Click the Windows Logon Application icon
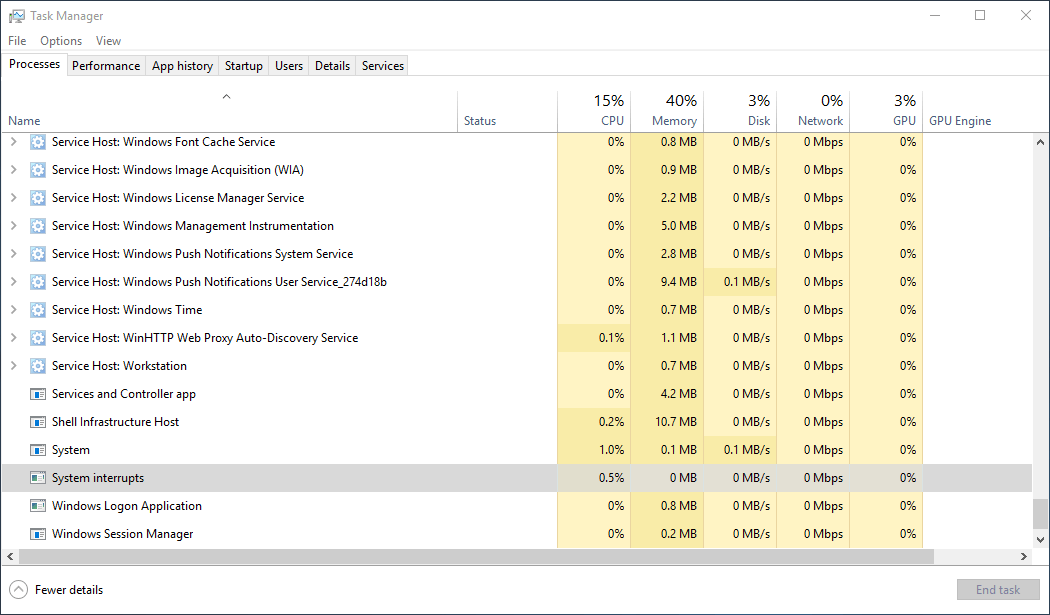Image resolution: width=1050 pixels, height=615 pixels. [38, 506]
